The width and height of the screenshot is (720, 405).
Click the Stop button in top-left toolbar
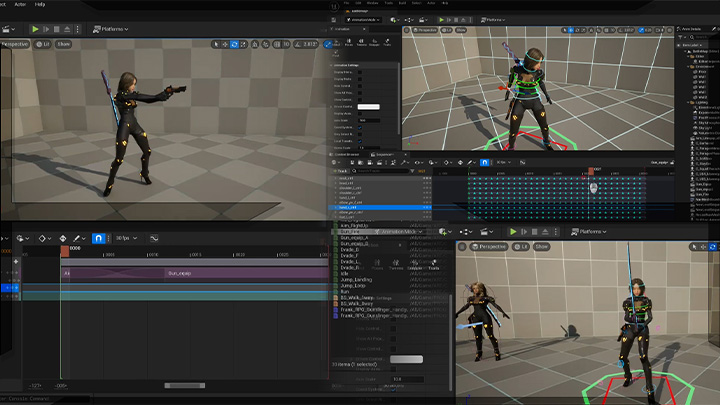(x=56, y=29)
